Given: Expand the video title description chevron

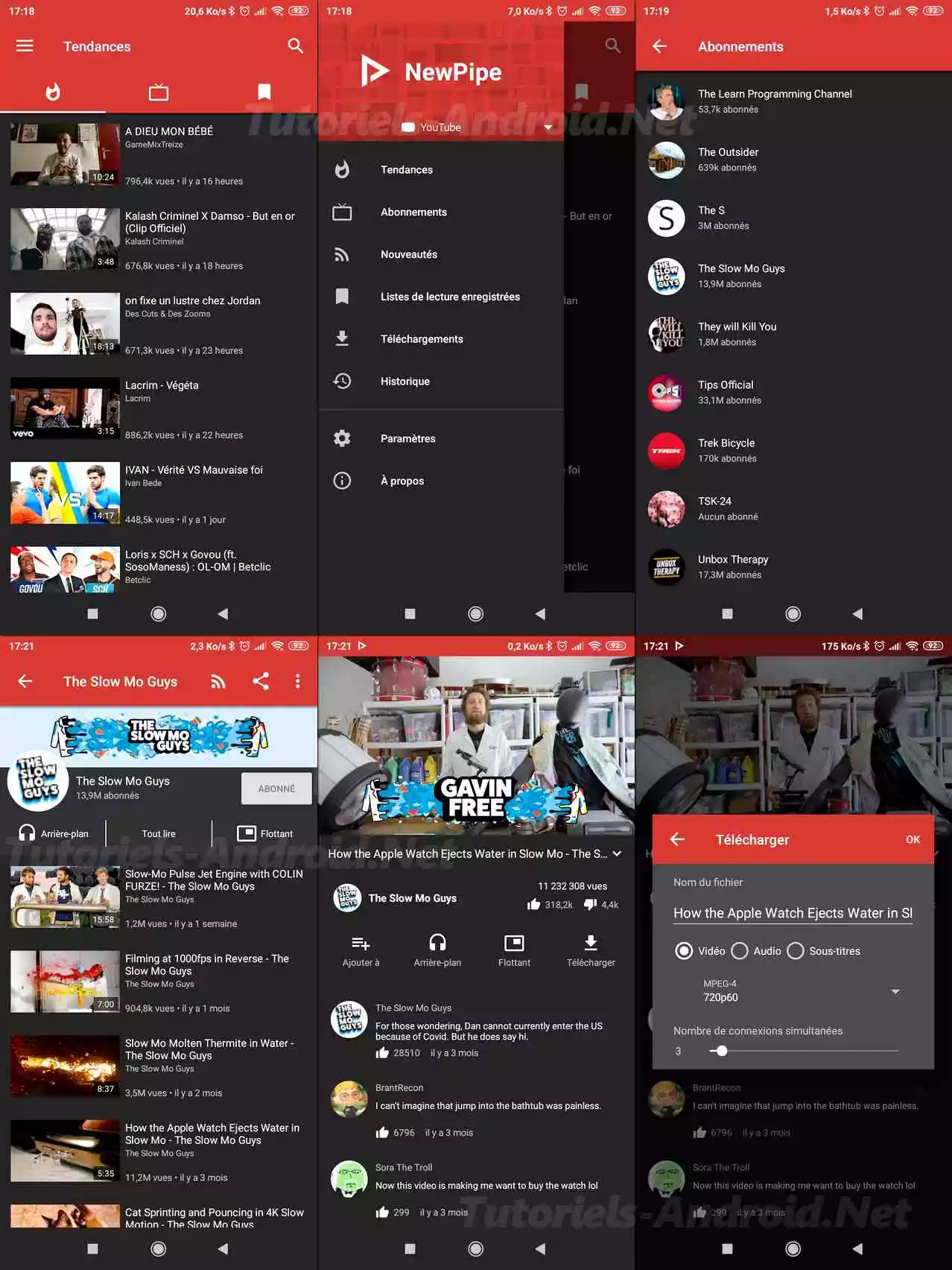Looking at the screenshot, I should tap(617, 854).
